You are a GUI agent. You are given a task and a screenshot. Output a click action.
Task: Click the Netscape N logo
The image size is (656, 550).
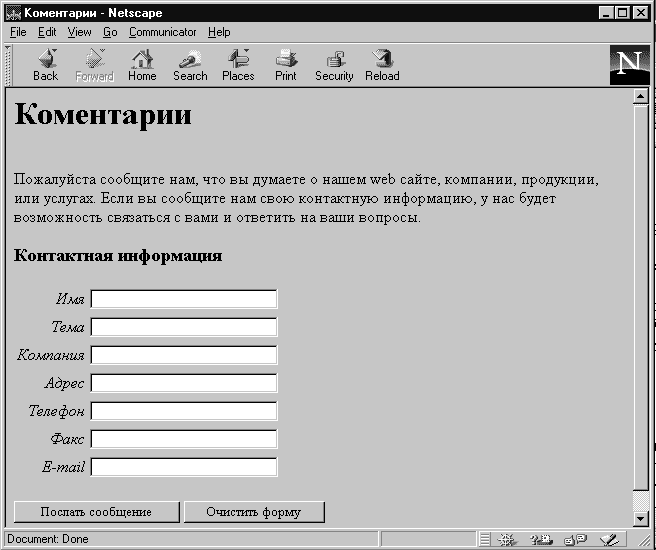(629, 65)
